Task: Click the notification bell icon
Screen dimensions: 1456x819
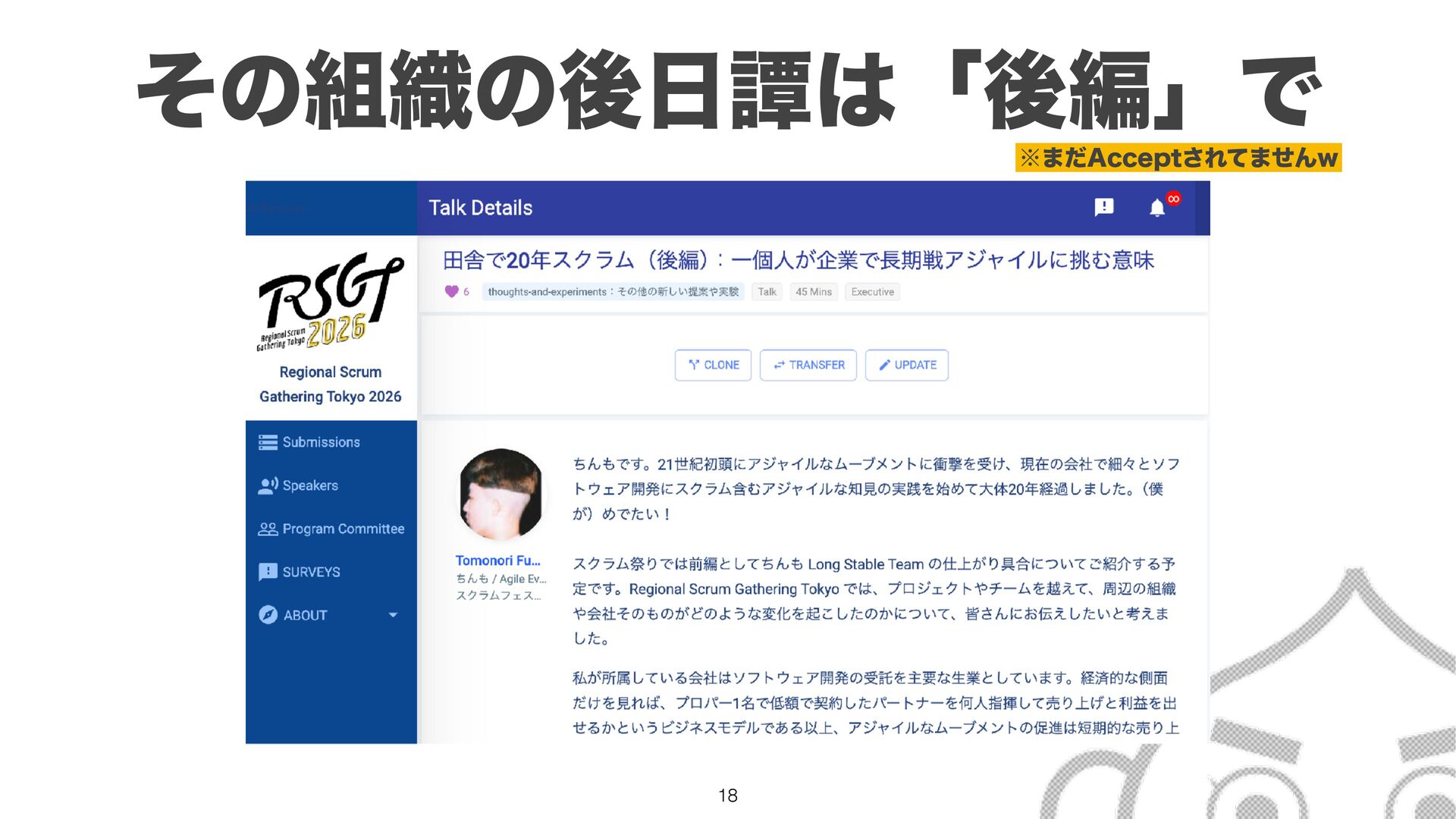Action: tap(1156, 208)
